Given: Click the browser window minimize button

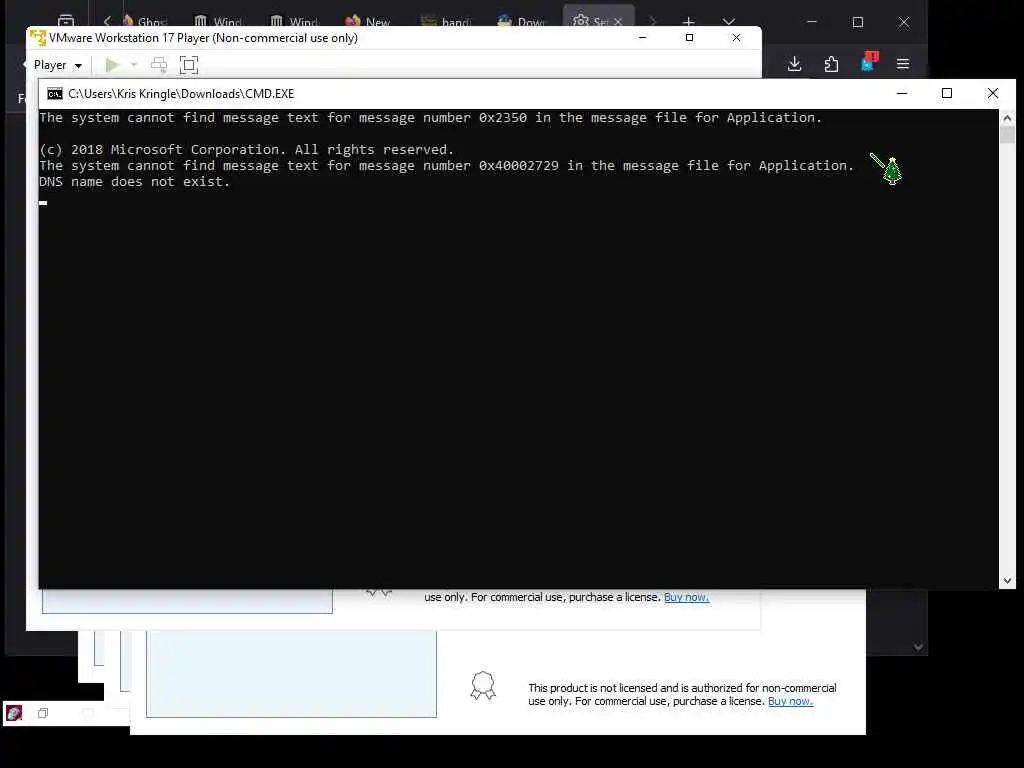Looking at the screenshot, I should pos(812,22).
